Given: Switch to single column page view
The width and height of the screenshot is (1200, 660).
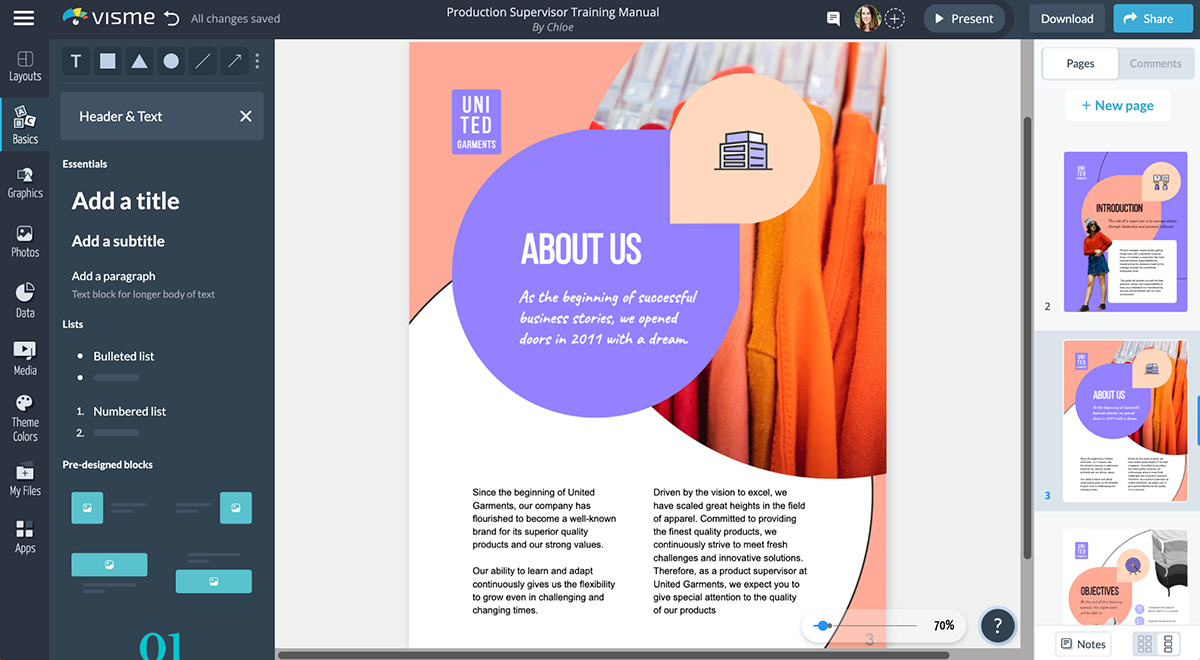Looking at the screenshot, I should coord(1168,644).
